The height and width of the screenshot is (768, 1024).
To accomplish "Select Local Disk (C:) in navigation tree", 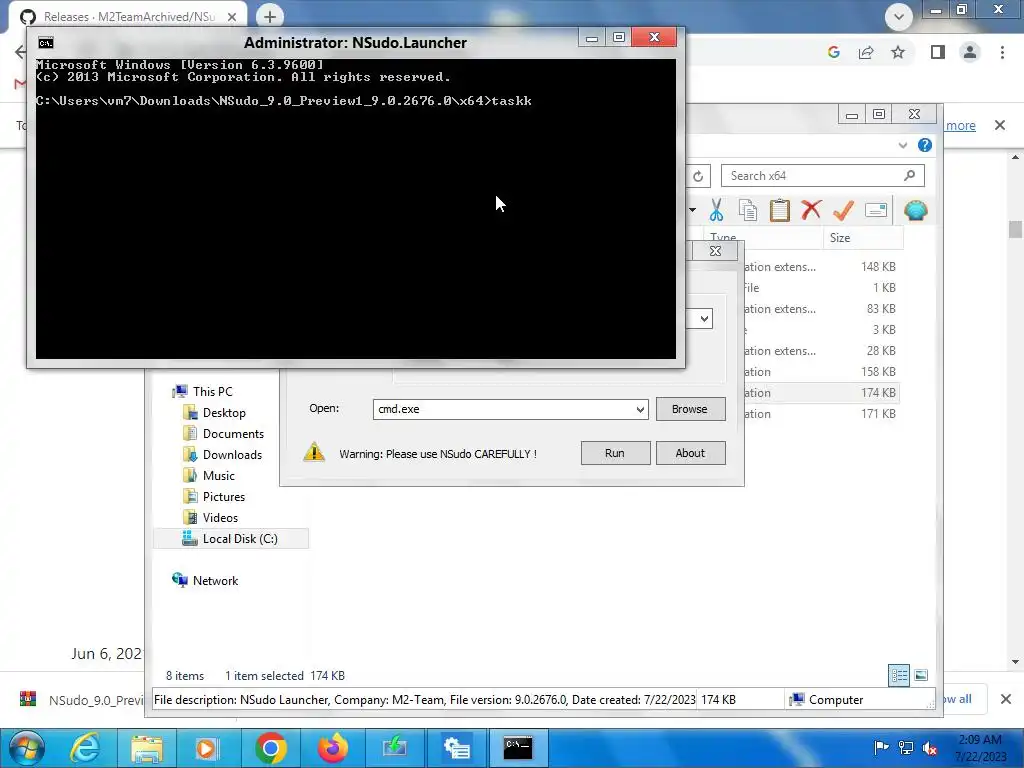I will [230, 539].
